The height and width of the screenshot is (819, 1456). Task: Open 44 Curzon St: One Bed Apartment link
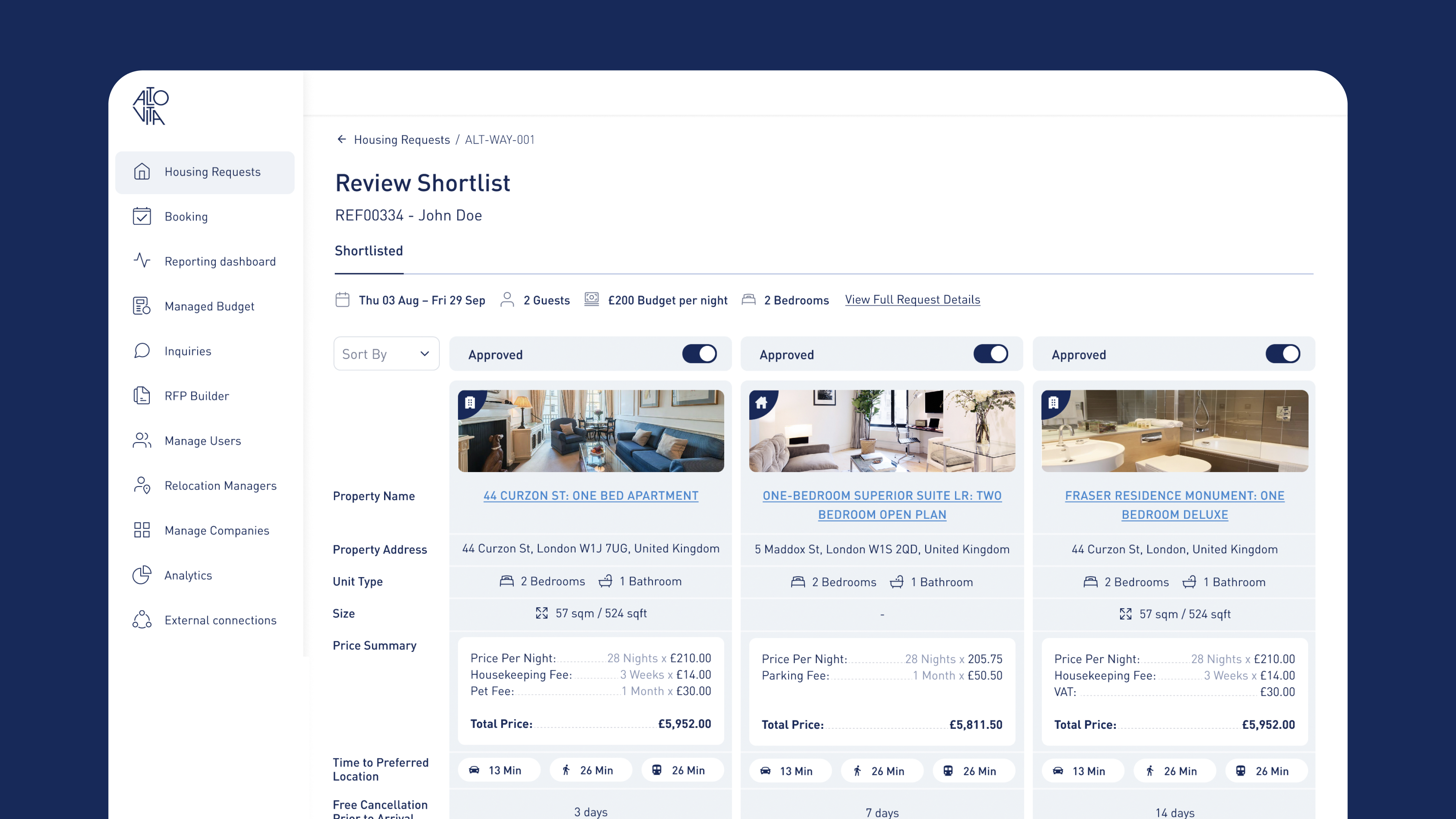(x=591, y=496)
